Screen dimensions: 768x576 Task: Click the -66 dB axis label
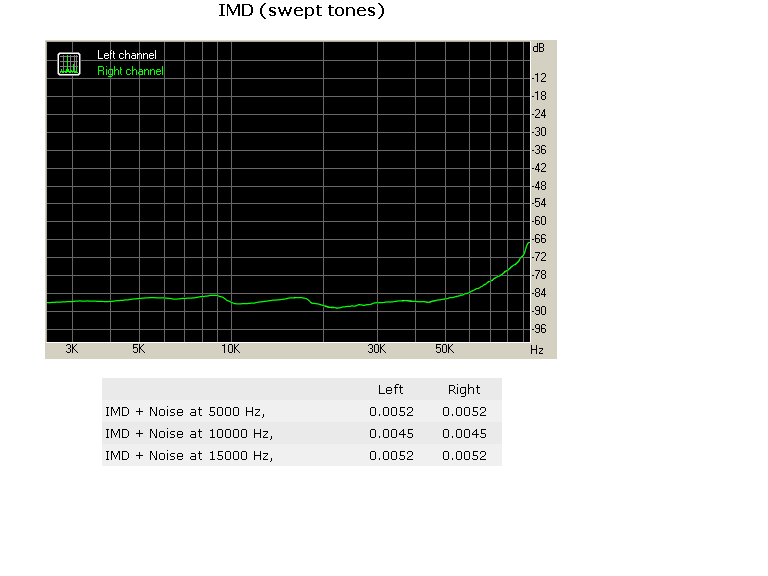click(x=539, y=239)
